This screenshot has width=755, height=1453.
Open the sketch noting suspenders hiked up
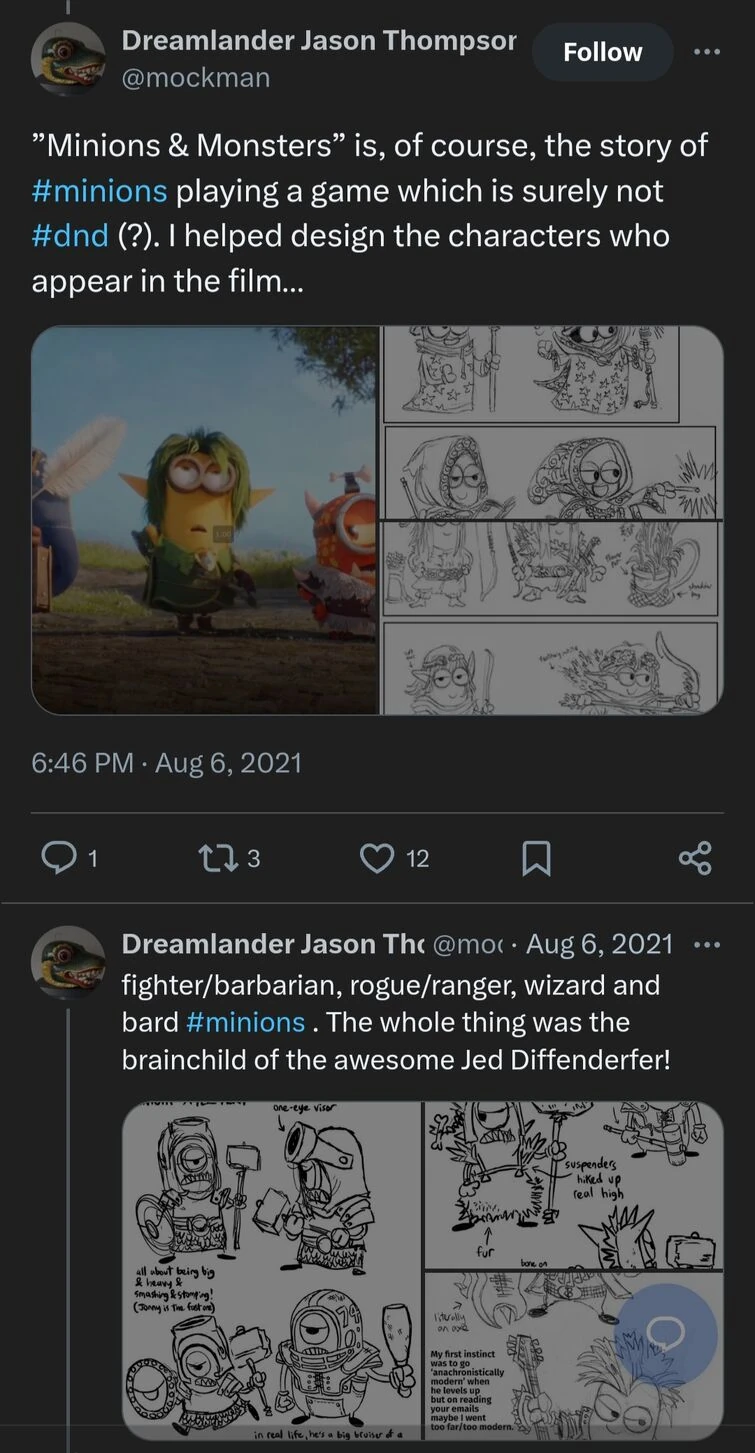pos(573,1185)
